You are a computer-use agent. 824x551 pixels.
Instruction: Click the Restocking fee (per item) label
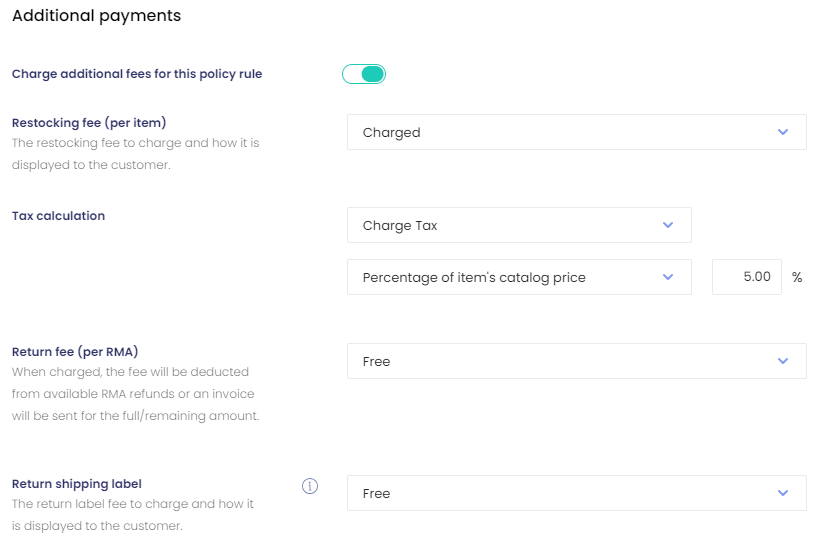pos(89,123)
